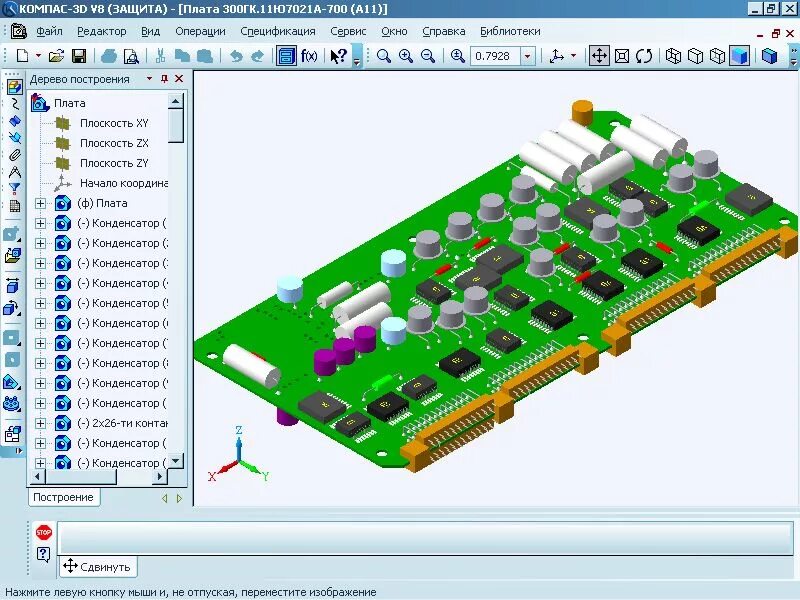
Task: Click the Сдвинуть button
Action: 98,566
